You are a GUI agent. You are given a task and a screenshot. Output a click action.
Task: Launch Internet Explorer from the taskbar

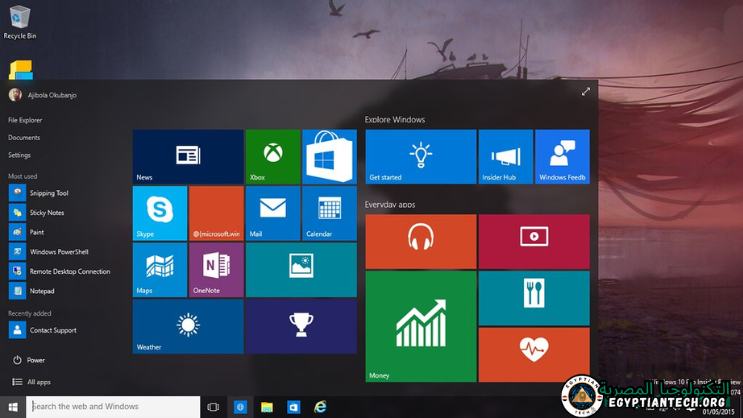tap(320, 407)
